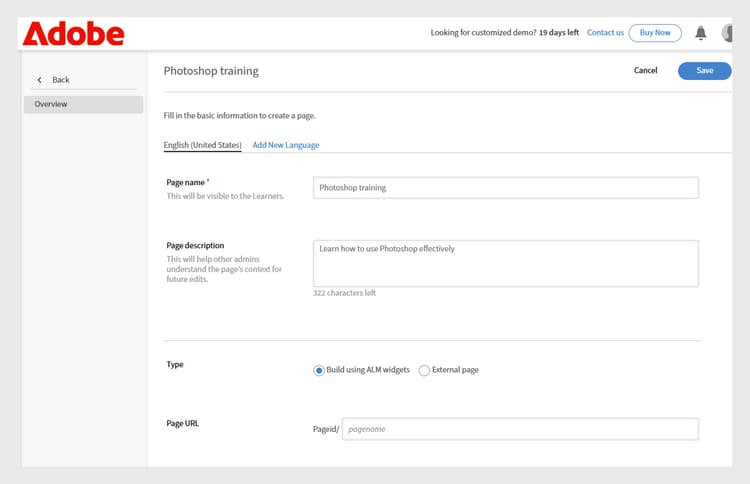The image size is (750, 484).
Task: Click into the Page description text area
Action: coord(505,263)
